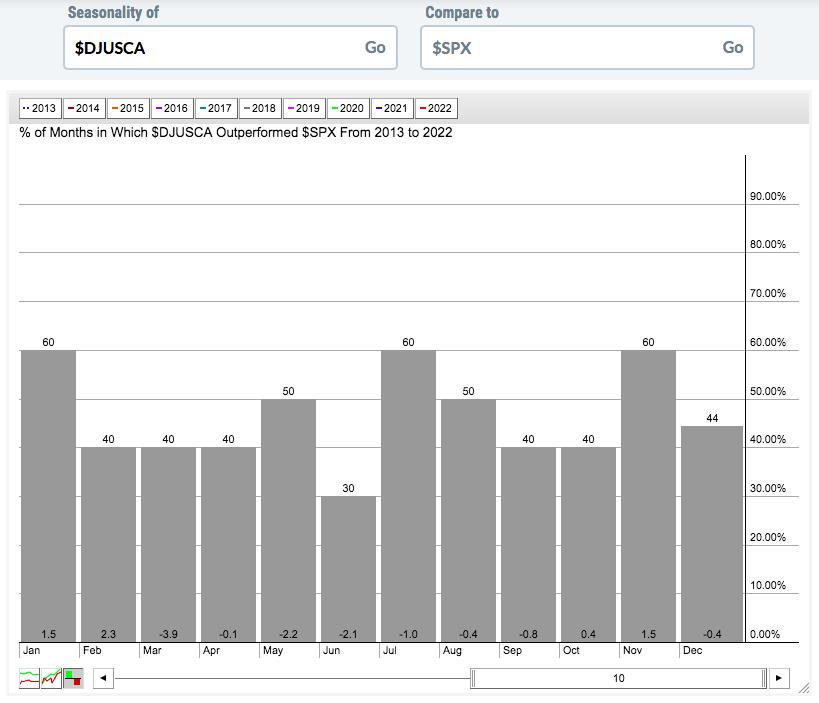This screenshot has height=703, width=819.
Task: Switch to the same-scale line chart icon
Action: click(51, 678)
